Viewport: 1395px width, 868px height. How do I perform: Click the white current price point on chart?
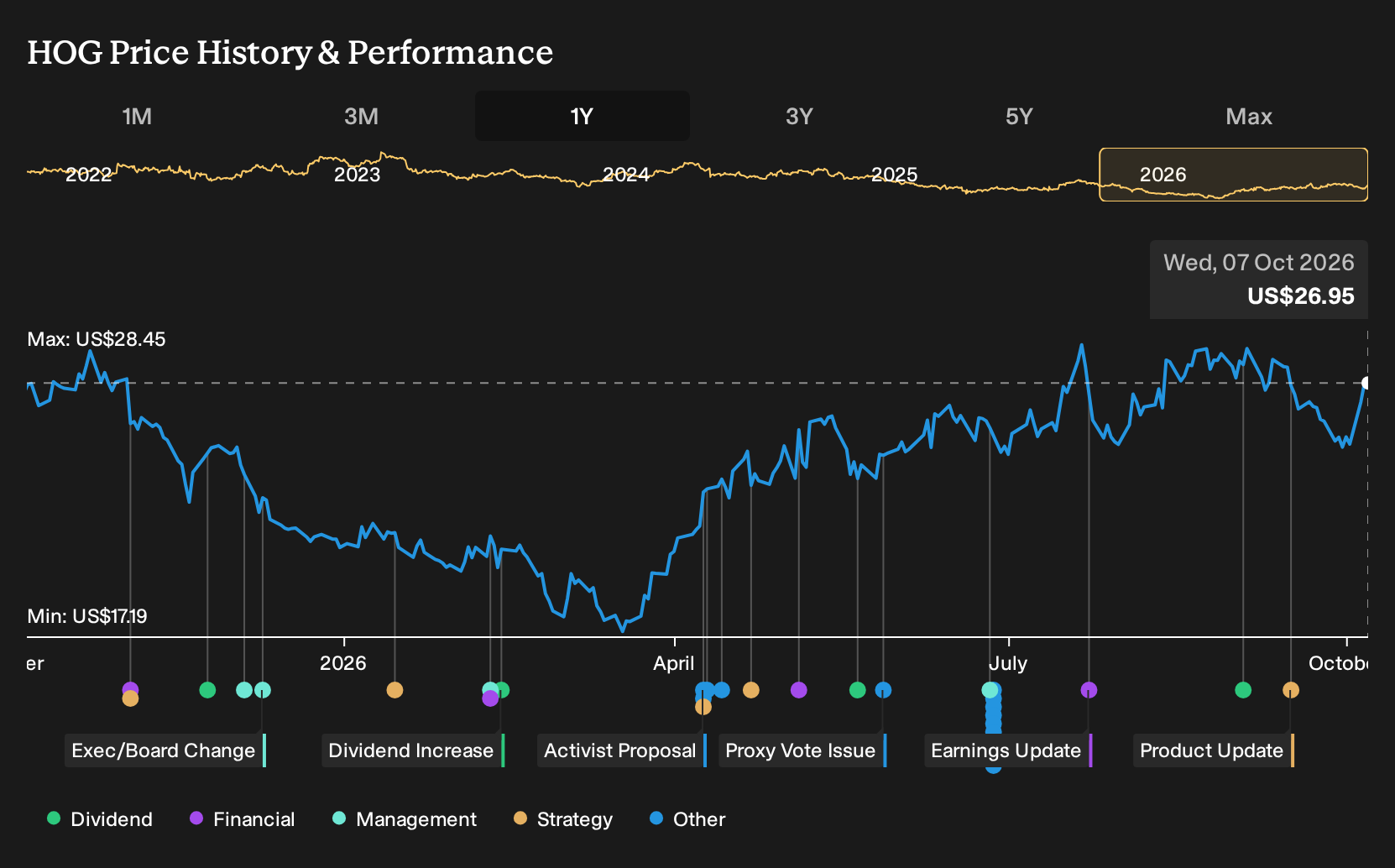pyautogui.click(x=1366, y=383)
